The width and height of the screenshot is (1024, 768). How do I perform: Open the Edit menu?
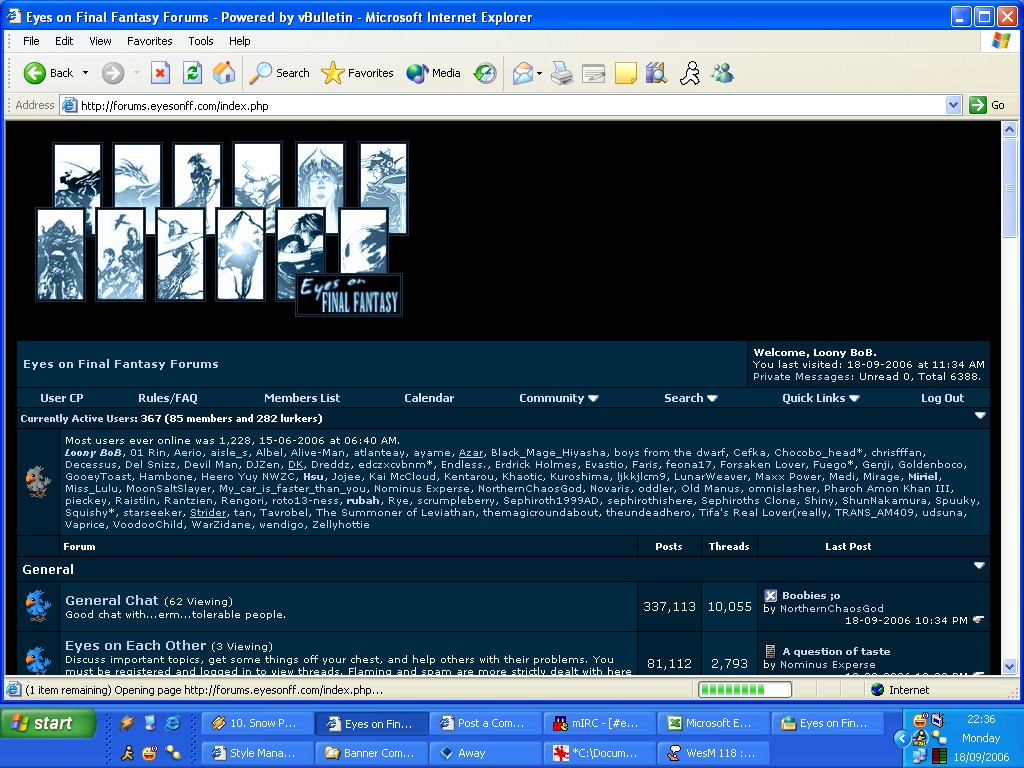point(64,40)
